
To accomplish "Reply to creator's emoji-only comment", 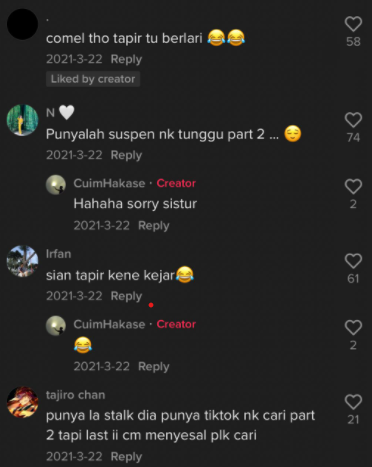I will [154, 367].
